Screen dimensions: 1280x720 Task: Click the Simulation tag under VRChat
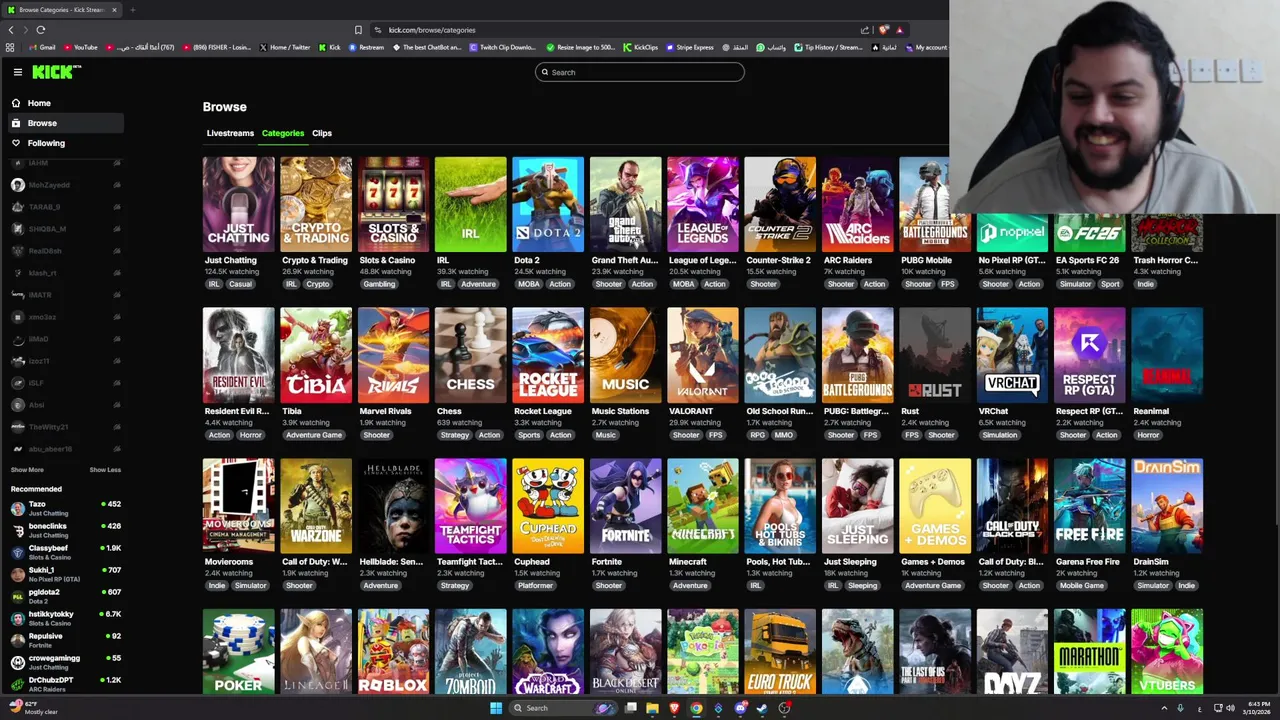pyautogui.click(x=1000, y=435)
